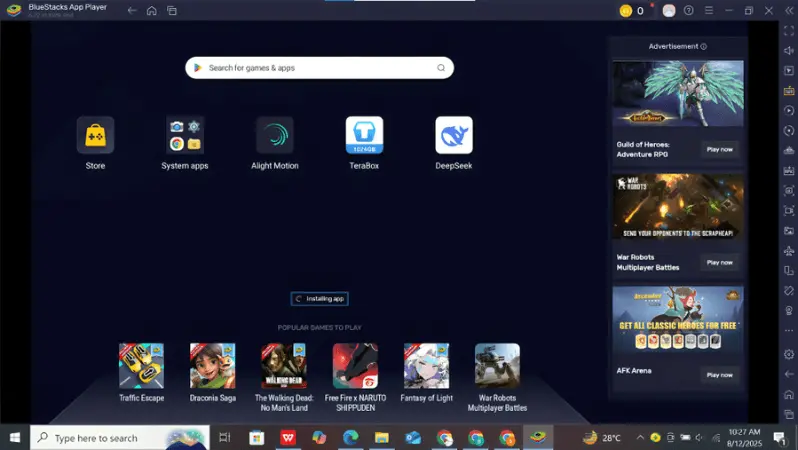The height and width of the screenshot is (450, 798).
Task: Toggle fullscreen mode in side toolbar
Action: (789, 31)
